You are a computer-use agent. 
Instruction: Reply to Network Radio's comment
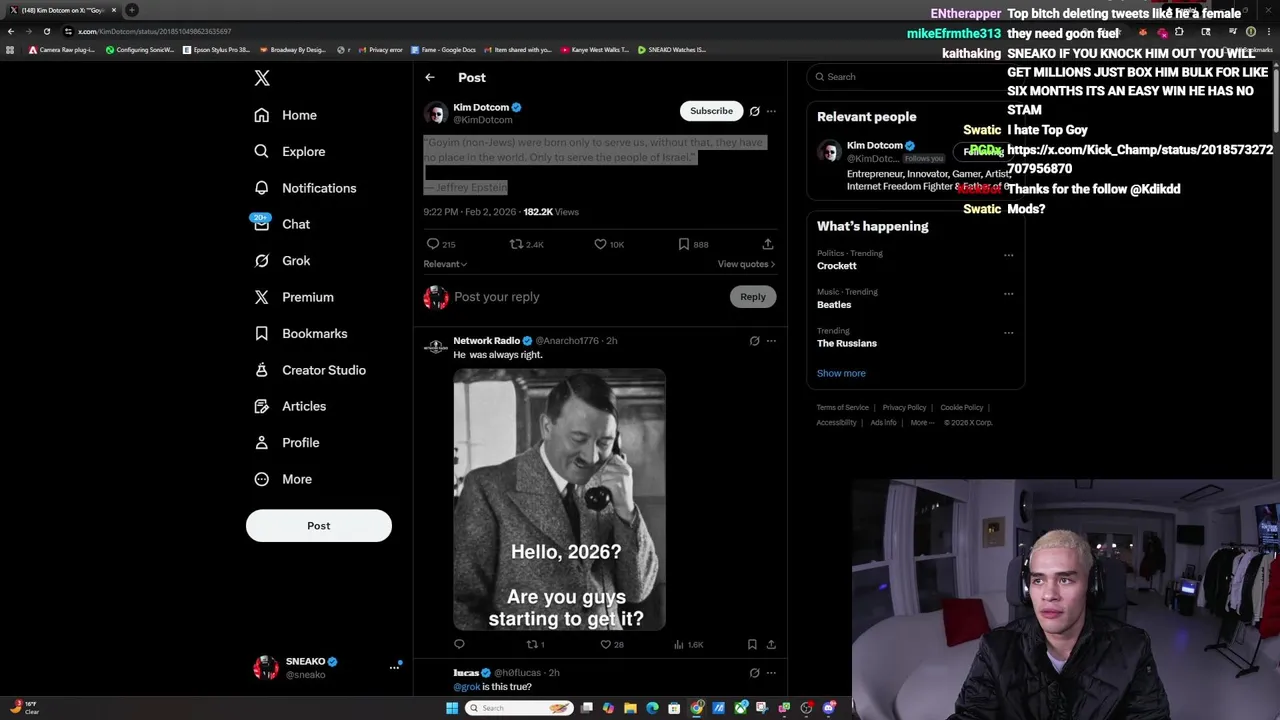tap(459, 645)
